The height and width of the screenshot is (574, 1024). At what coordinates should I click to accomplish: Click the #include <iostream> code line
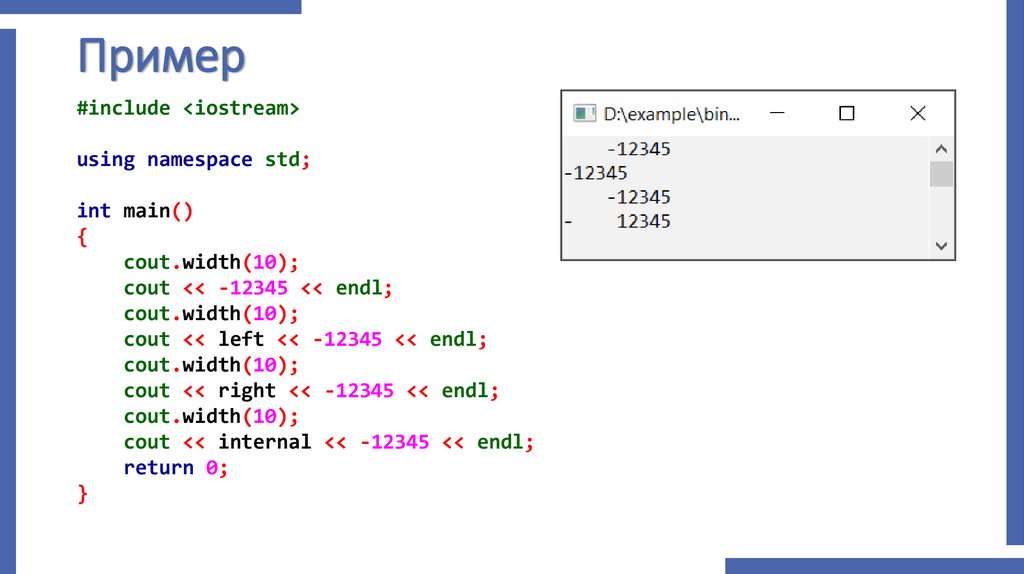pos(188,108)
